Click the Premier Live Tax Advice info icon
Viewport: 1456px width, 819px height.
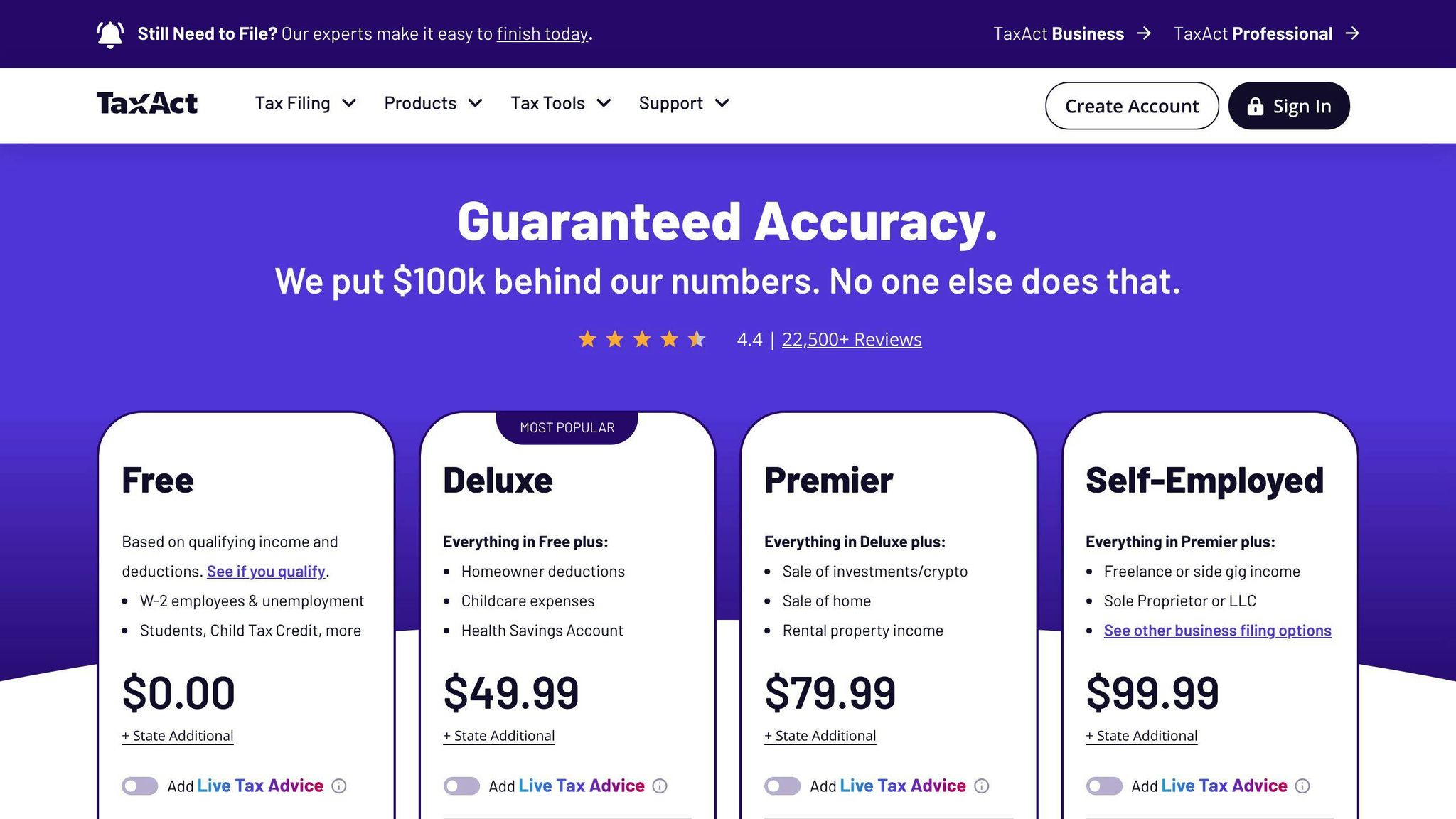point(981,786)
